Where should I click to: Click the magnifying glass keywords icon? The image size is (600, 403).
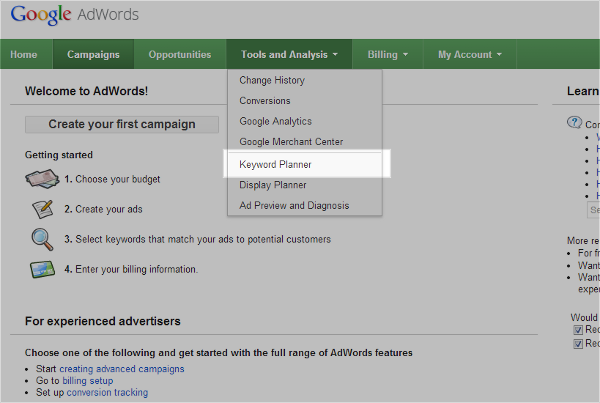click(x=42, y=239)
